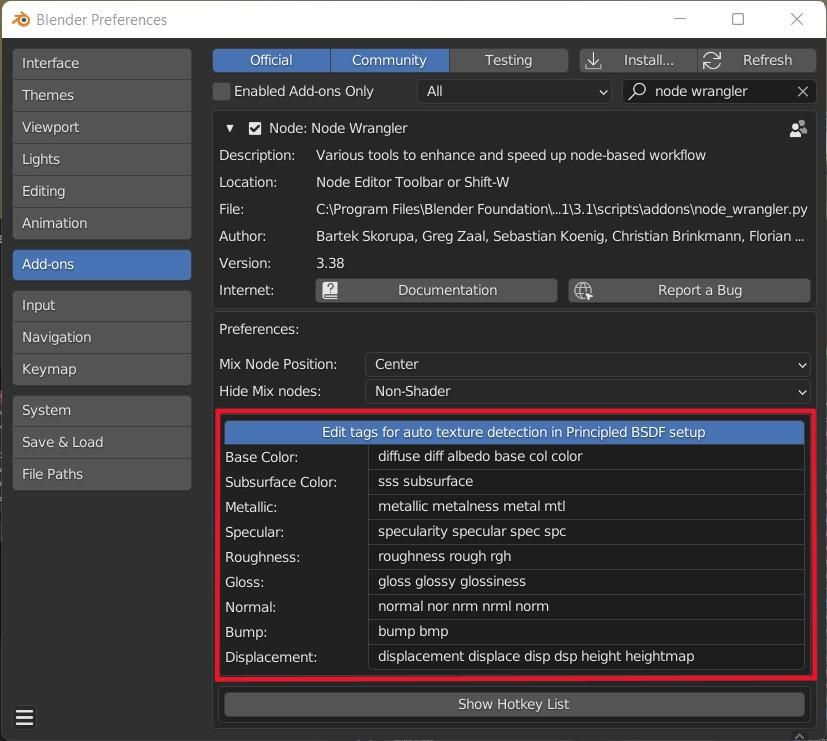This screenshot has height=741, width=827.
Task: Minimize the Blender Preferences window
Action: point(680,19)
